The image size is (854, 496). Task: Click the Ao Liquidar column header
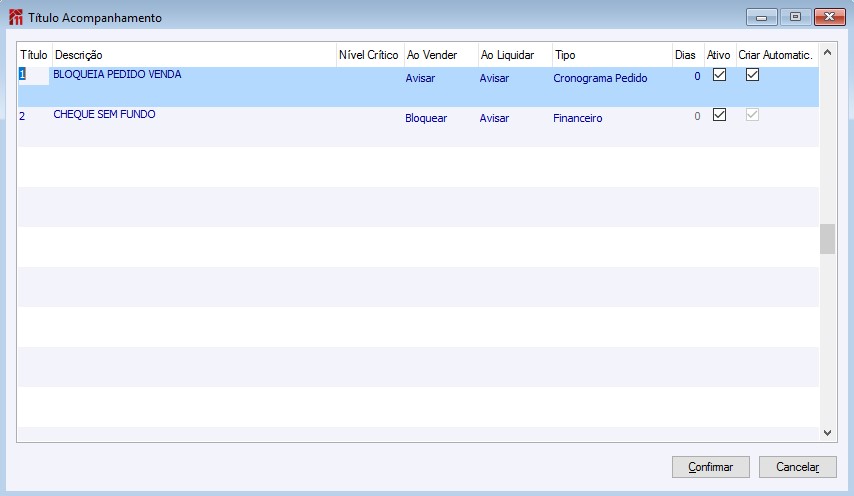coord(515,55)
